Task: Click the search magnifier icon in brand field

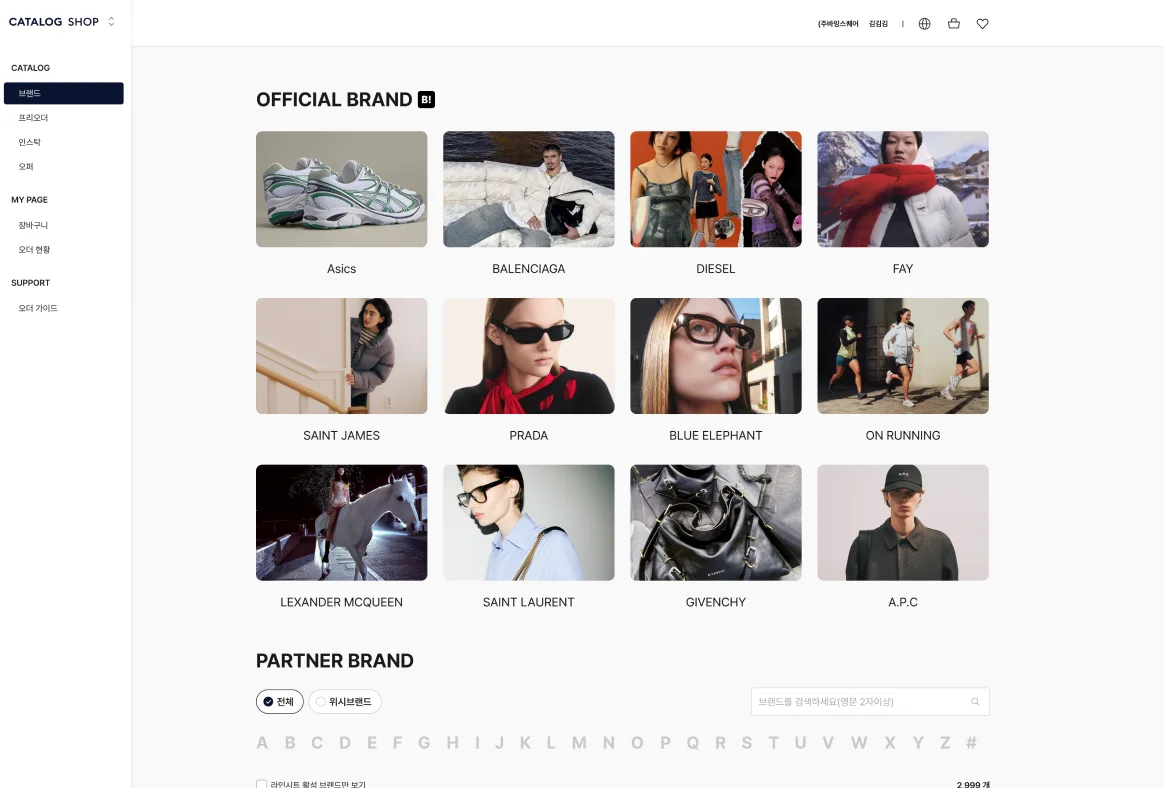Action: click(x=975, y=702)
